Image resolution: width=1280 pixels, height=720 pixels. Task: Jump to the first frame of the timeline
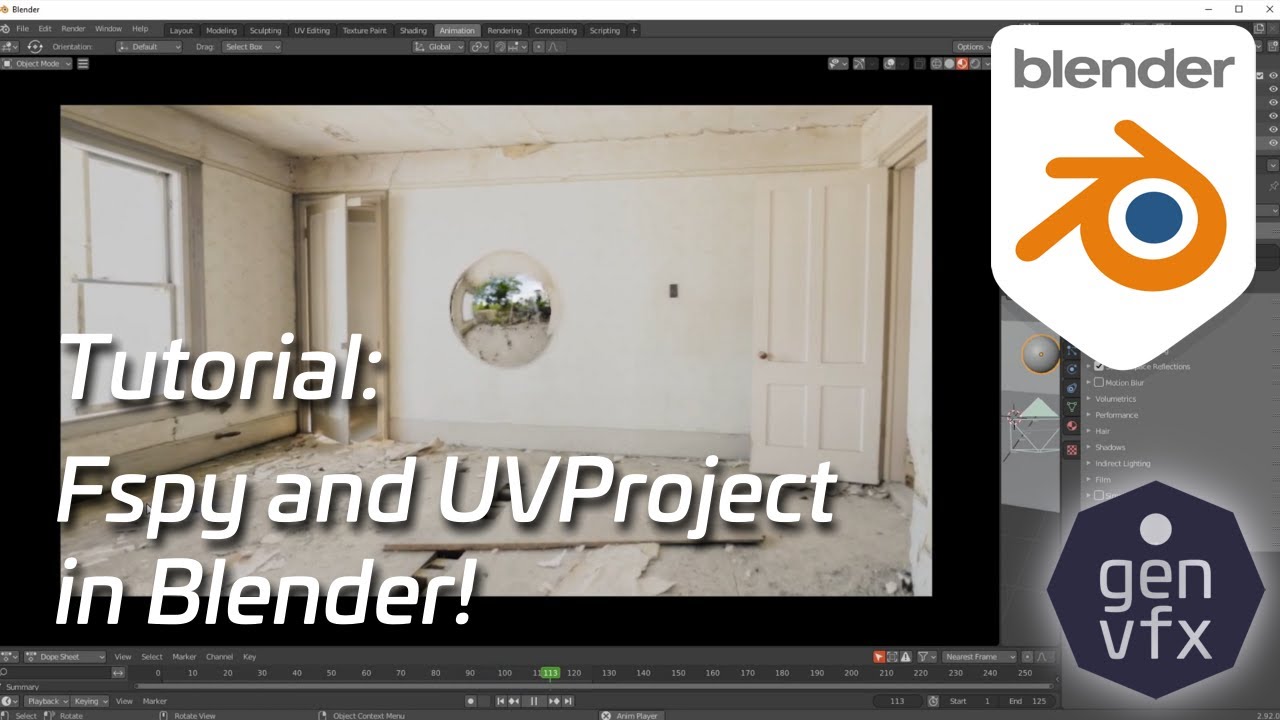point(501,701)
